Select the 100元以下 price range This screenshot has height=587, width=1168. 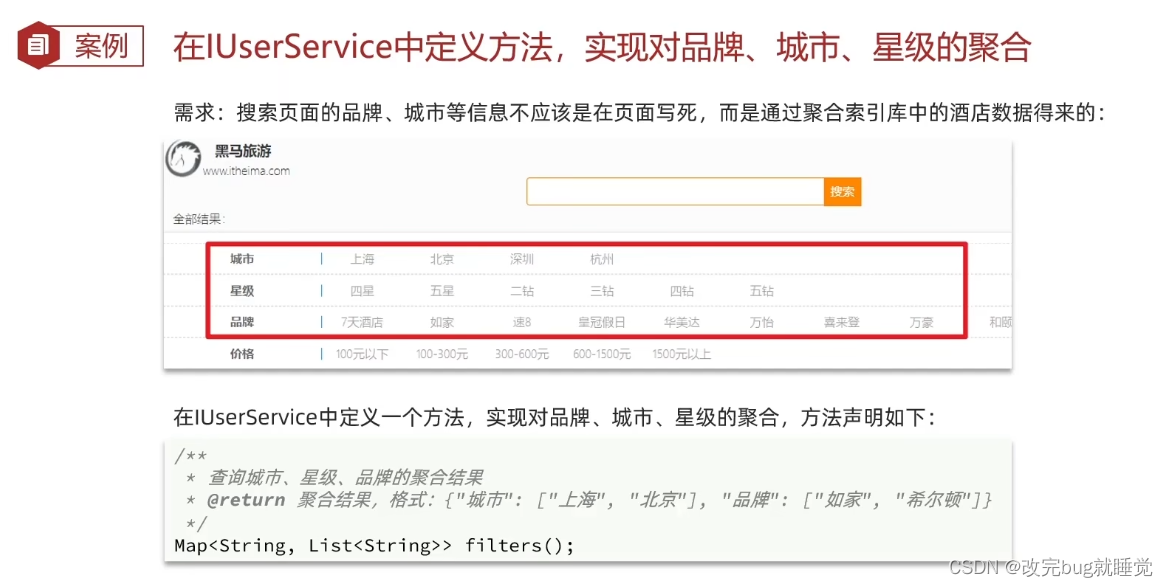tap(363, 353)
